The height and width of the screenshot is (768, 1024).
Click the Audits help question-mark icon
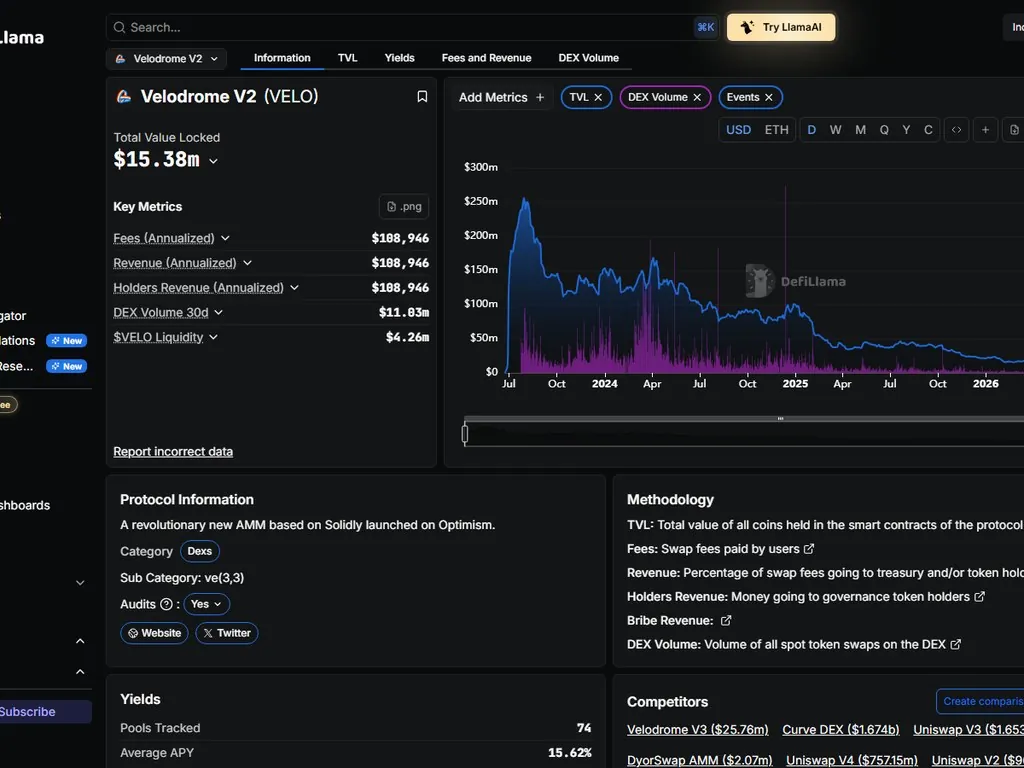point(167,604)
